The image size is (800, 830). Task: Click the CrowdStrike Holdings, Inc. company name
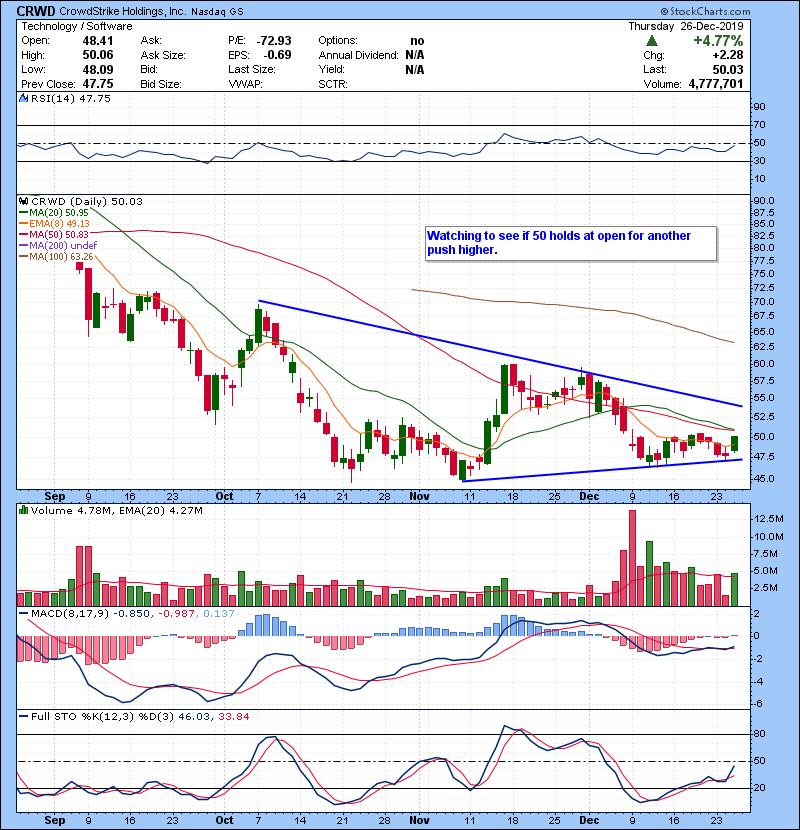coord(122,11)
